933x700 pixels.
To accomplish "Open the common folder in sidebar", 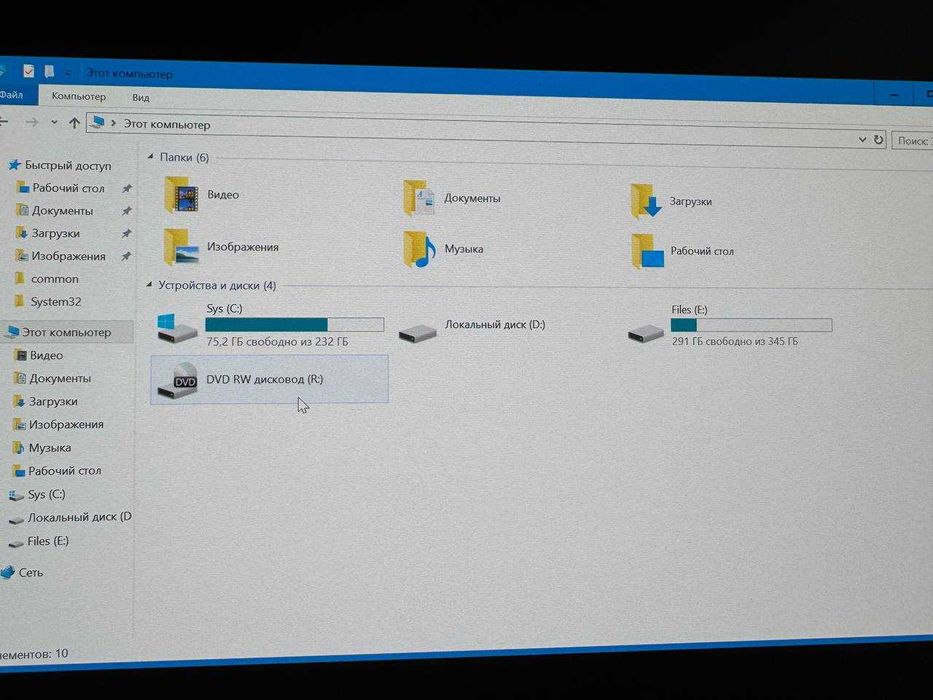I will point(55,279).
